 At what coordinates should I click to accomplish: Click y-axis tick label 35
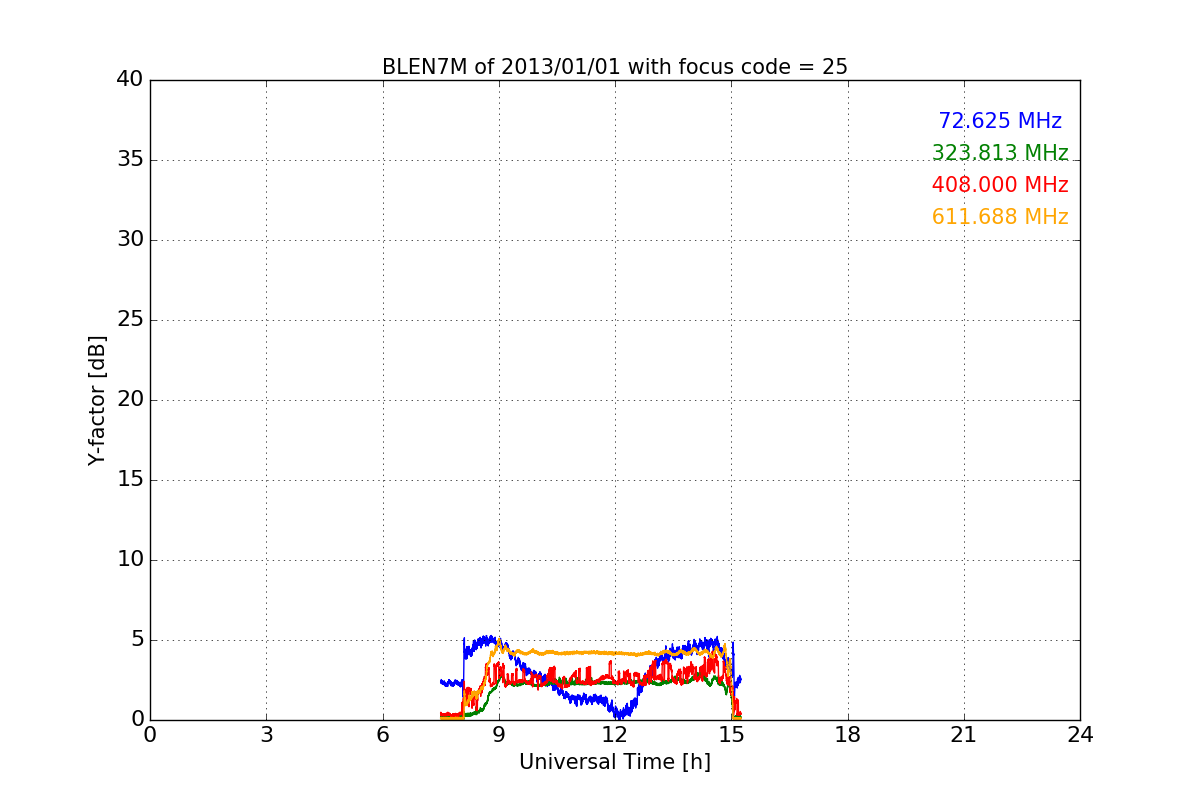pyautogui.click(x=130, y=160)
